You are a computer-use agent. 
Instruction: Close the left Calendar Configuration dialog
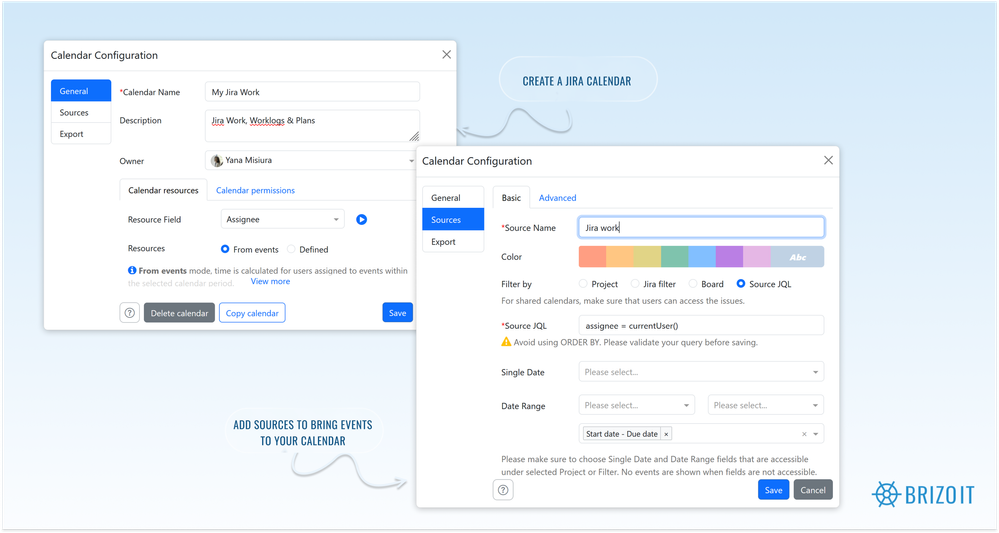point(447,55)
